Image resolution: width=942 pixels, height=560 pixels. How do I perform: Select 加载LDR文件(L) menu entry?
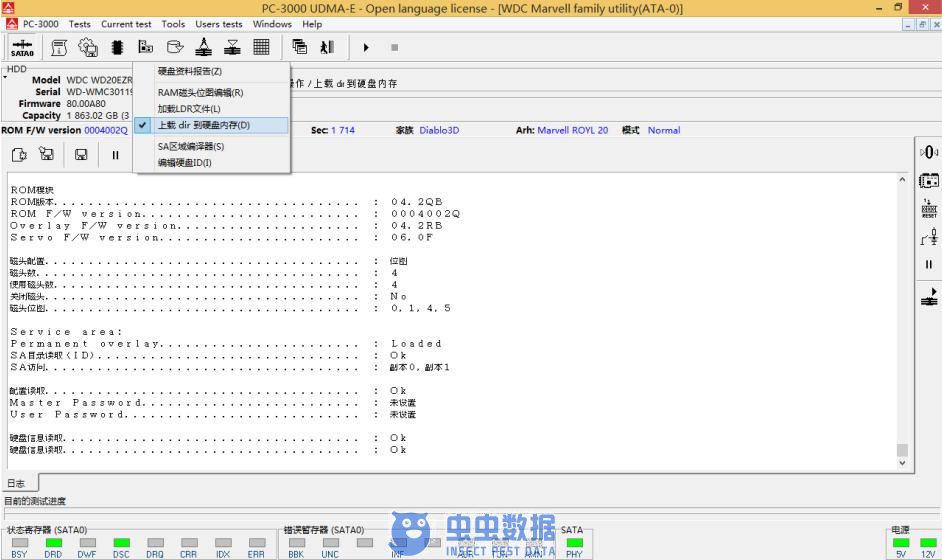pyautogui.click(x=211, y=109)
